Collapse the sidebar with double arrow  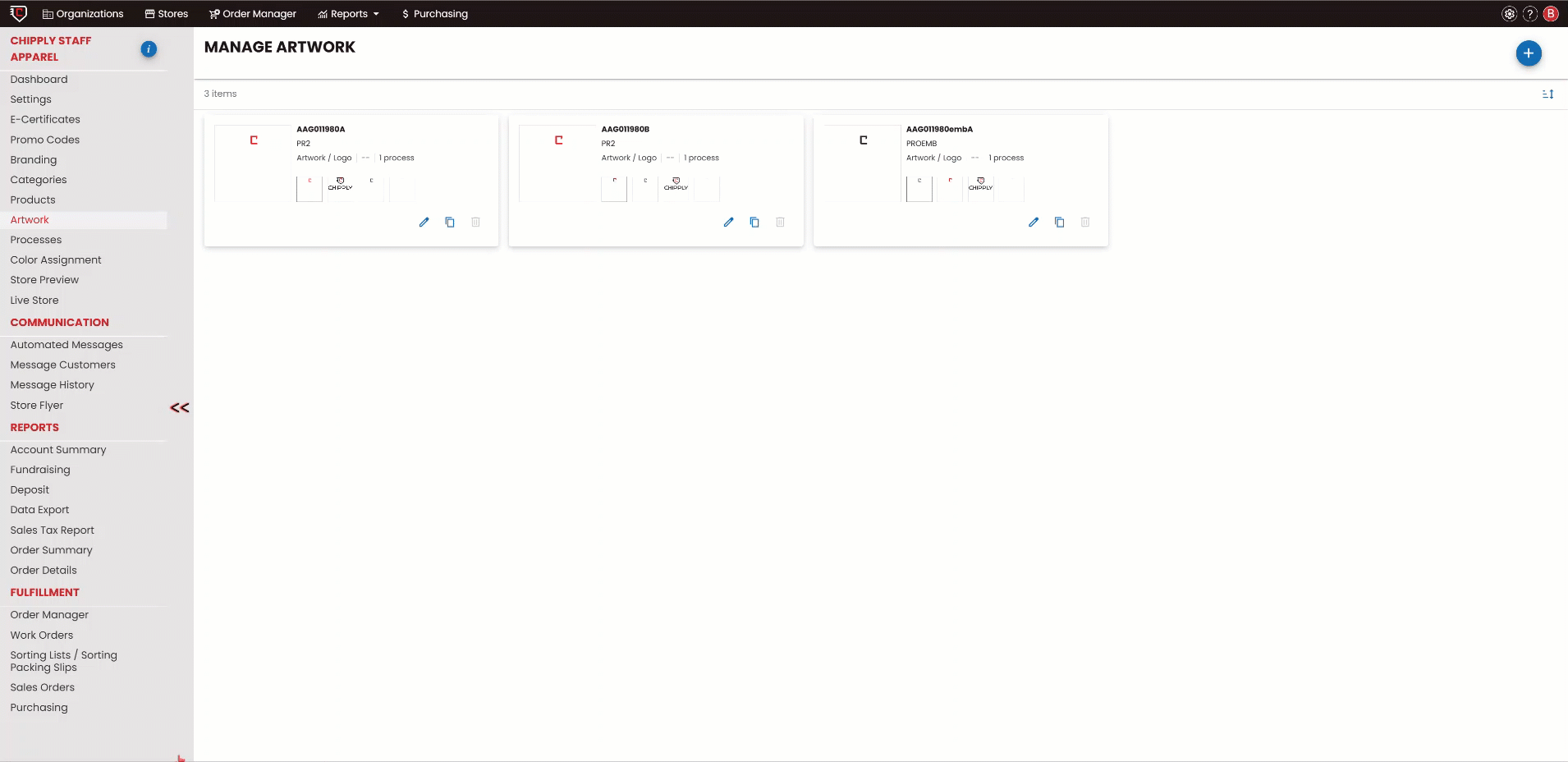point(179,408)
